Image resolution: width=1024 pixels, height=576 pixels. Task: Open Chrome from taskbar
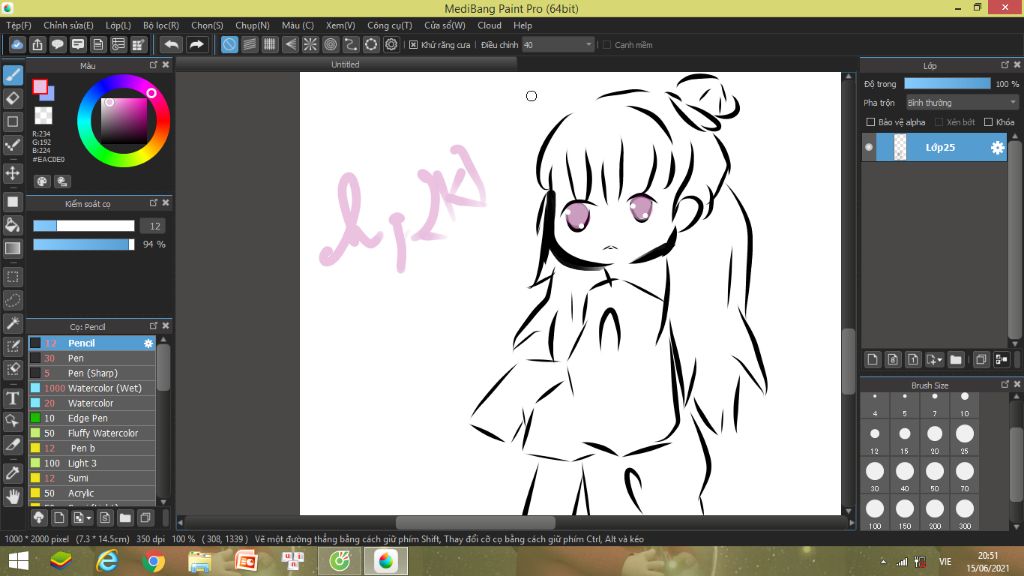point(153,561)
